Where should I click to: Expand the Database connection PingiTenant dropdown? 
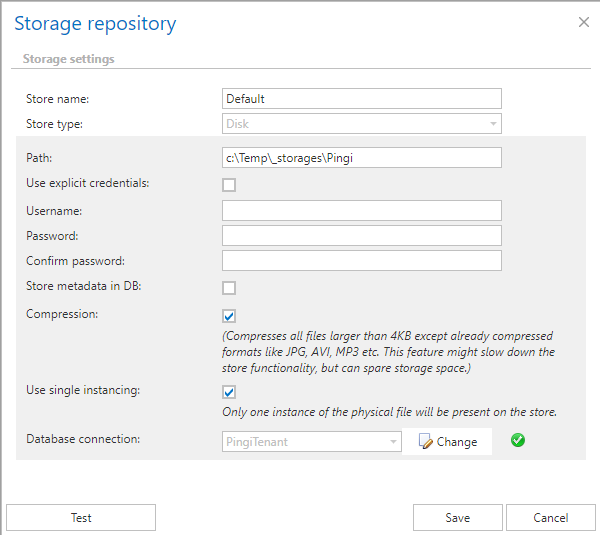point(311,442)
